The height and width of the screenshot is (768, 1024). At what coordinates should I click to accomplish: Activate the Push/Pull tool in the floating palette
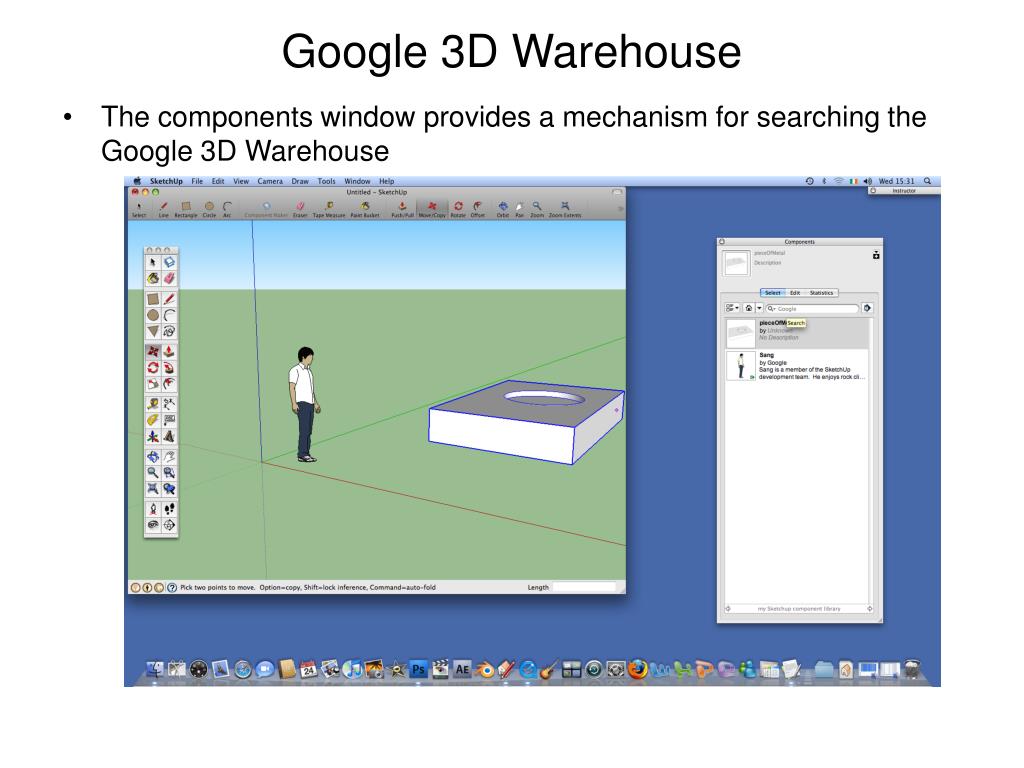tap(169, 352)
